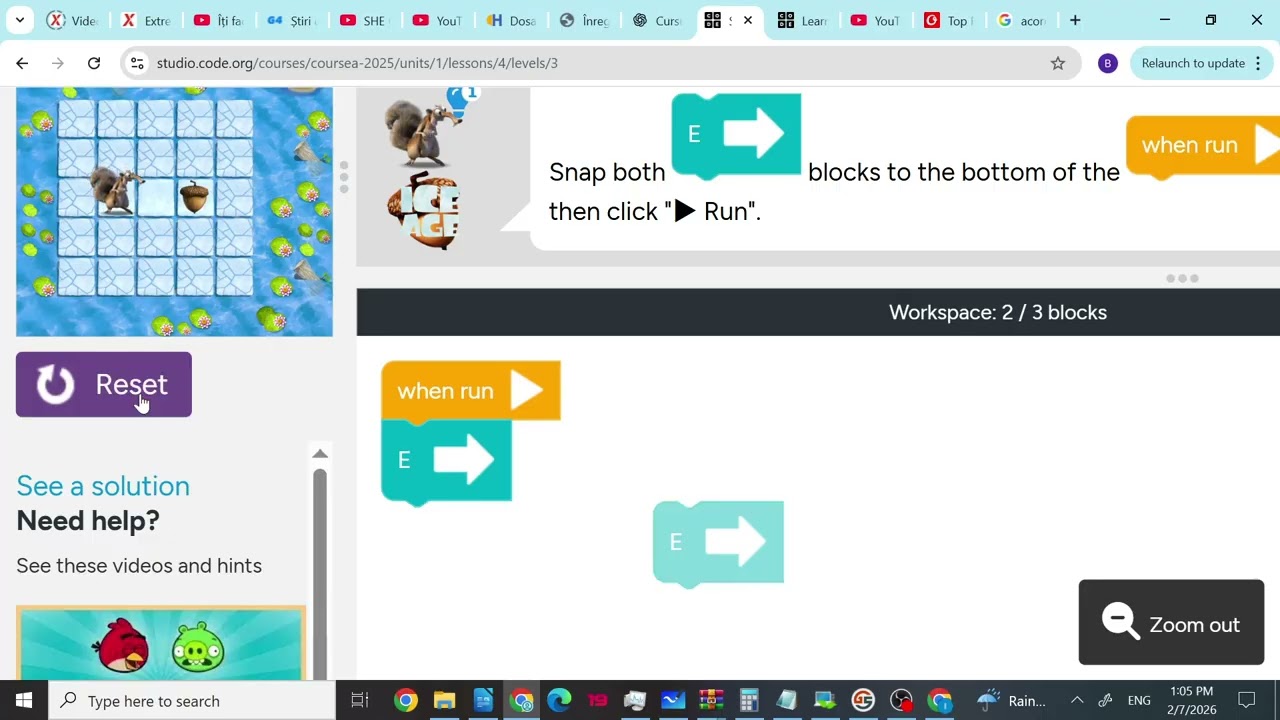This screenshot has width=1280, height=720.
Task: Bookmark this page with the star icon
Action: (1058, 63)
